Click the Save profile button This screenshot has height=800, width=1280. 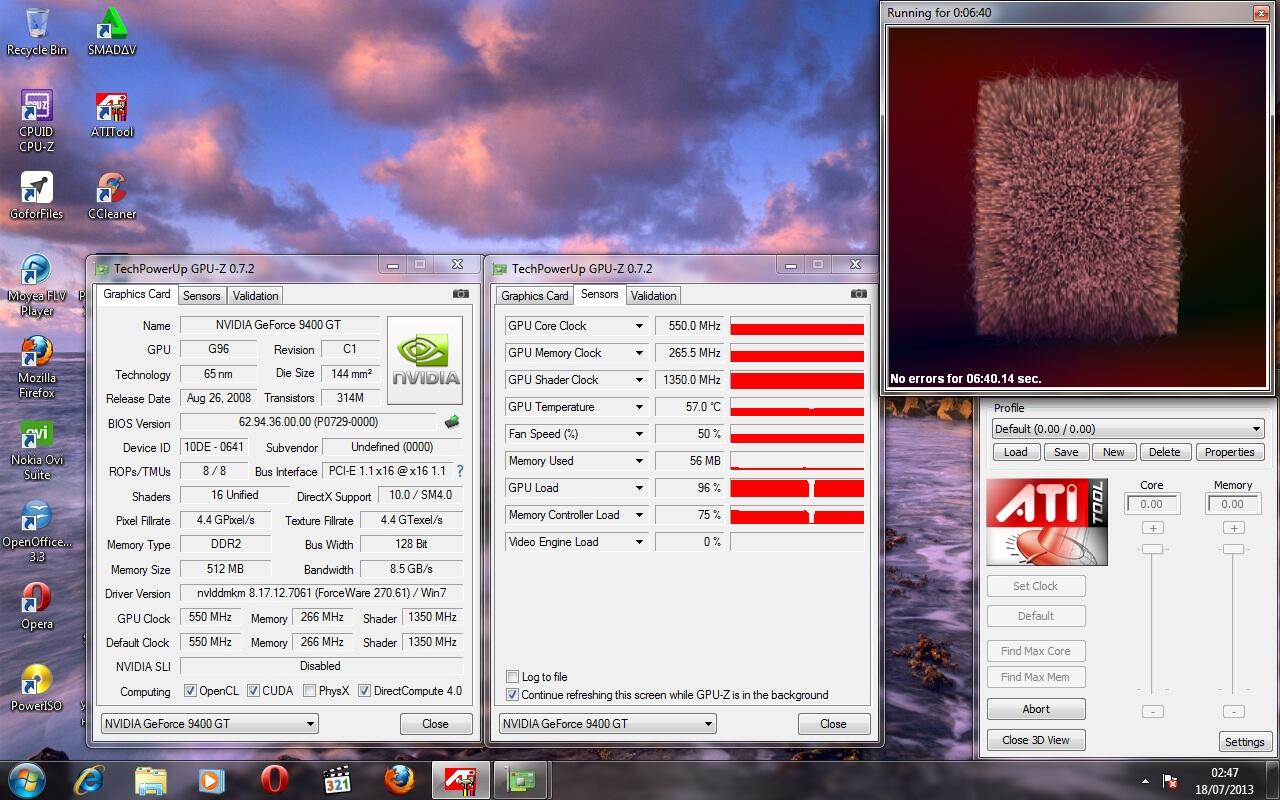point(1066,452)
